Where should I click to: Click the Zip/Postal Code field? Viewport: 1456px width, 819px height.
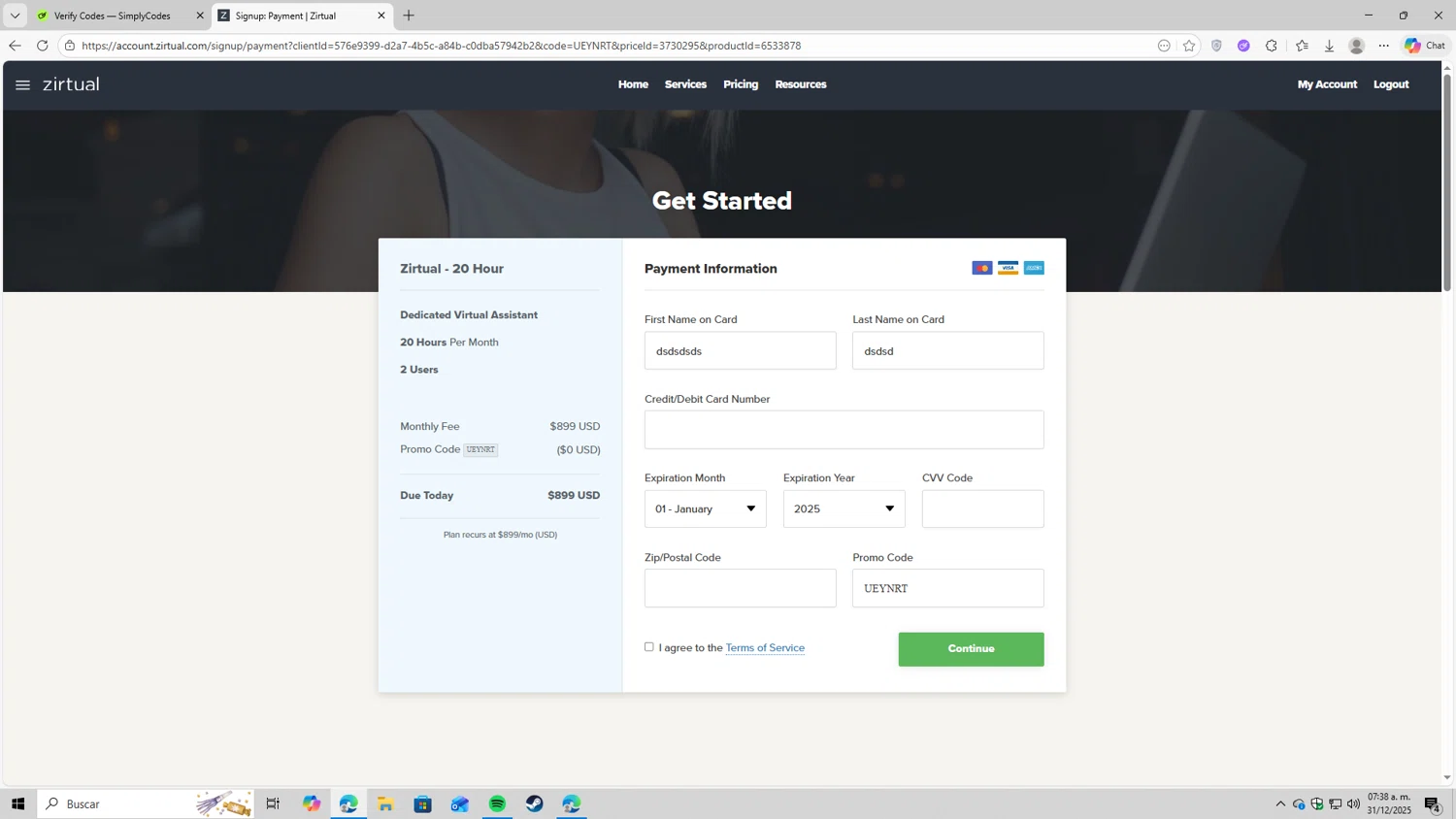tap(740, 588)
